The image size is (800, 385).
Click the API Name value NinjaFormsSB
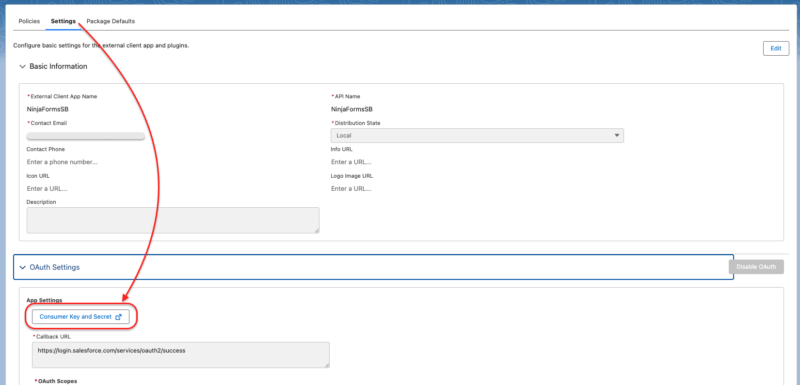pyautogui.click(x=352, y=109)
